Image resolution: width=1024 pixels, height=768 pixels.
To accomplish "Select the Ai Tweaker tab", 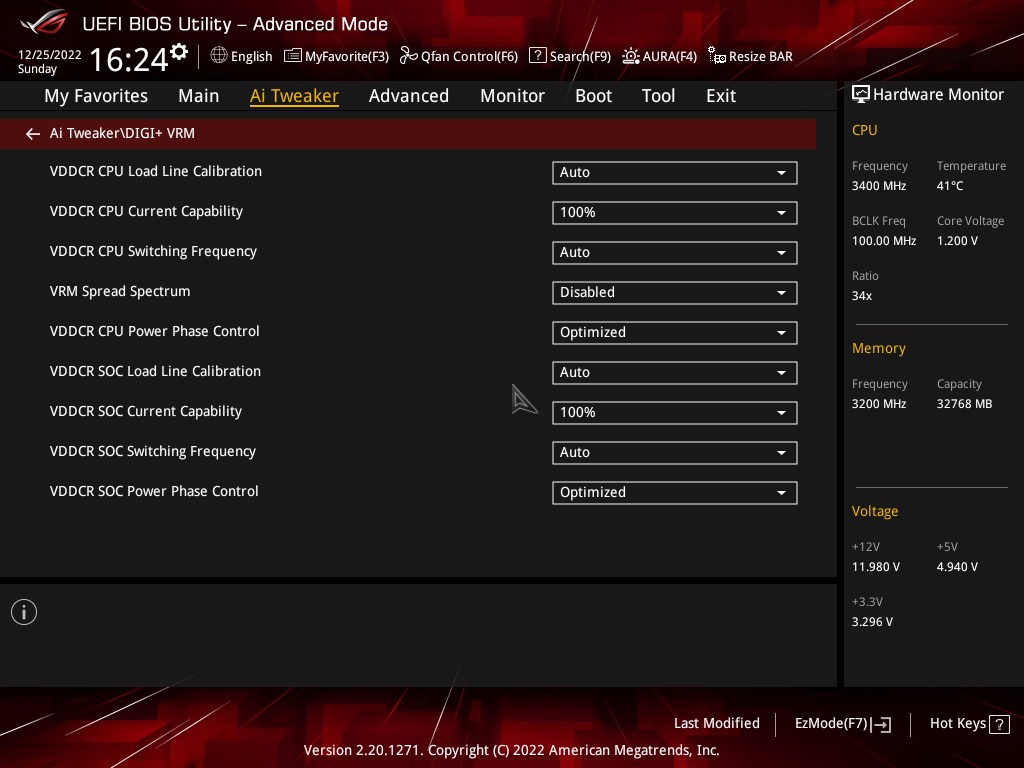I will [x=294, y=96].
